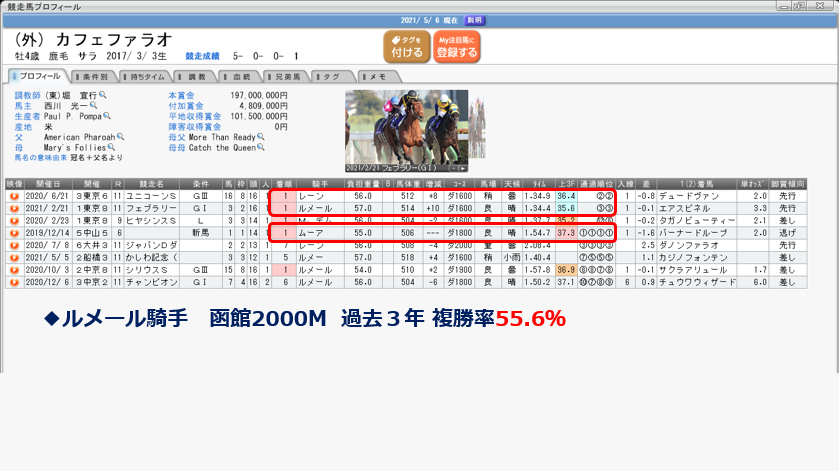Click the 競走成績 link

tap(190, 56)
